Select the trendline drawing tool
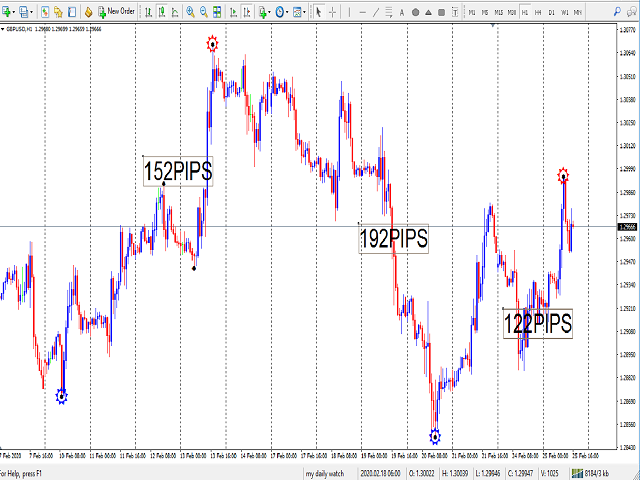The height and width of the screenshot is (480, 640). pos(376,12)
